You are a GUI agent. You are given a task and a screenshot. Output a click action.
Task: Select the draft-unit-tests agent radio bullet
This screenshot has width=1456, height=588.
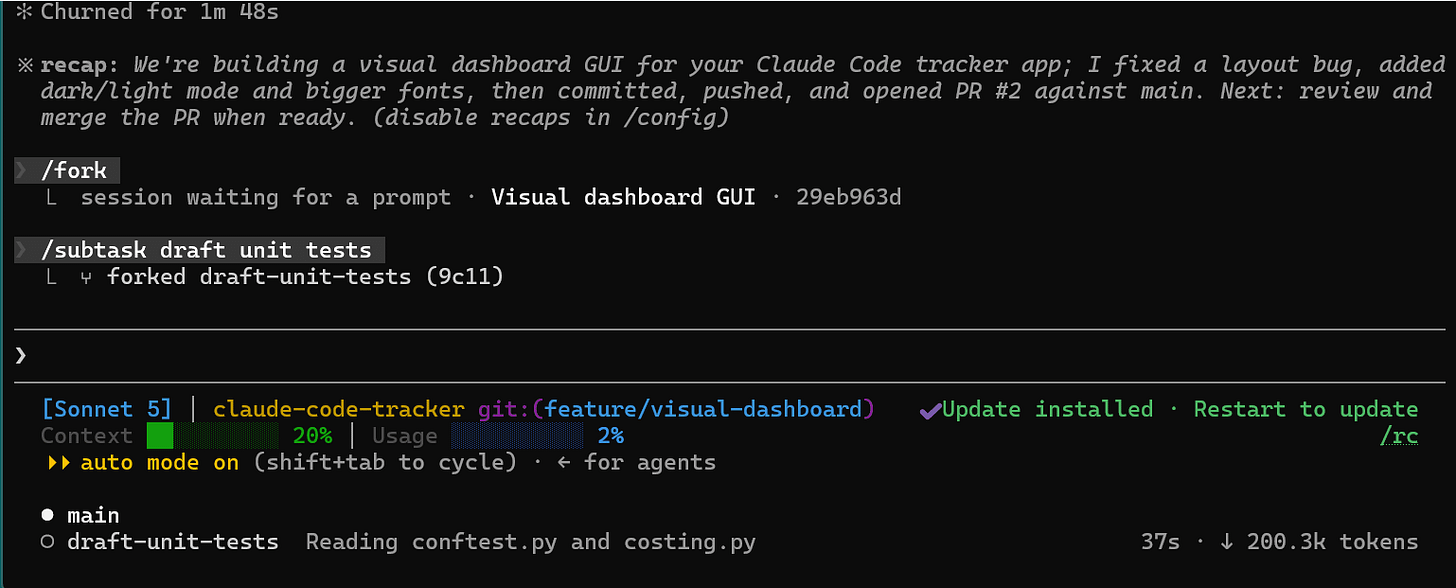47,543
